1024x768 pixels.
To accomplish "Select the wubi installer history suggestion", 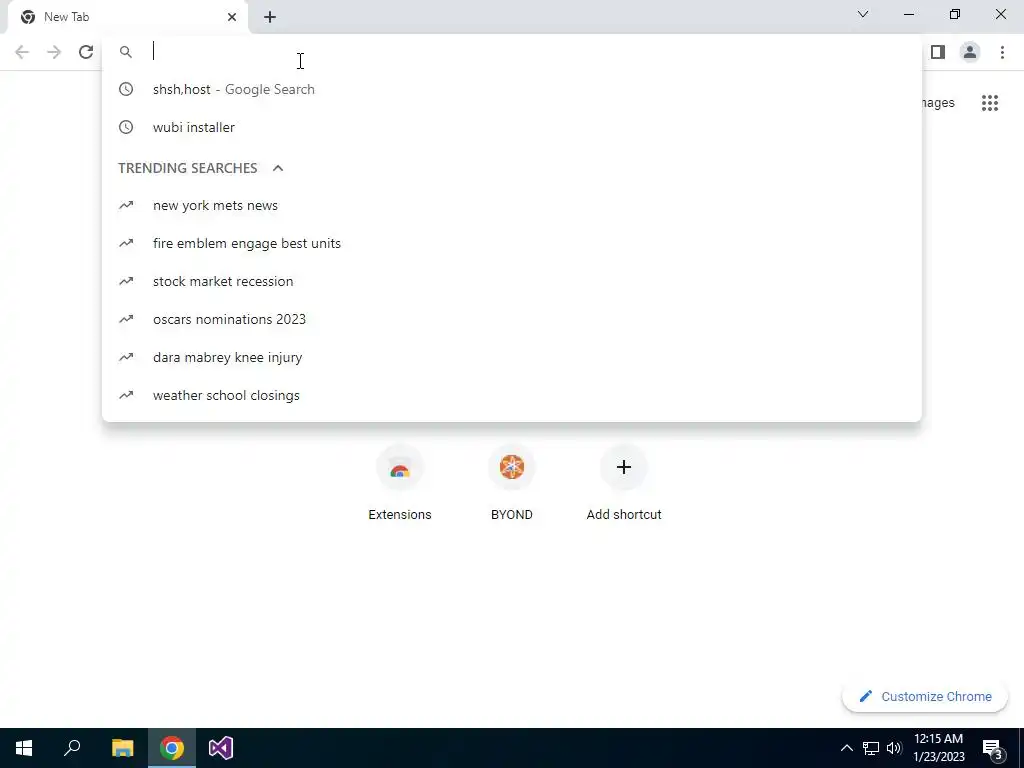I will click(511, 127).
